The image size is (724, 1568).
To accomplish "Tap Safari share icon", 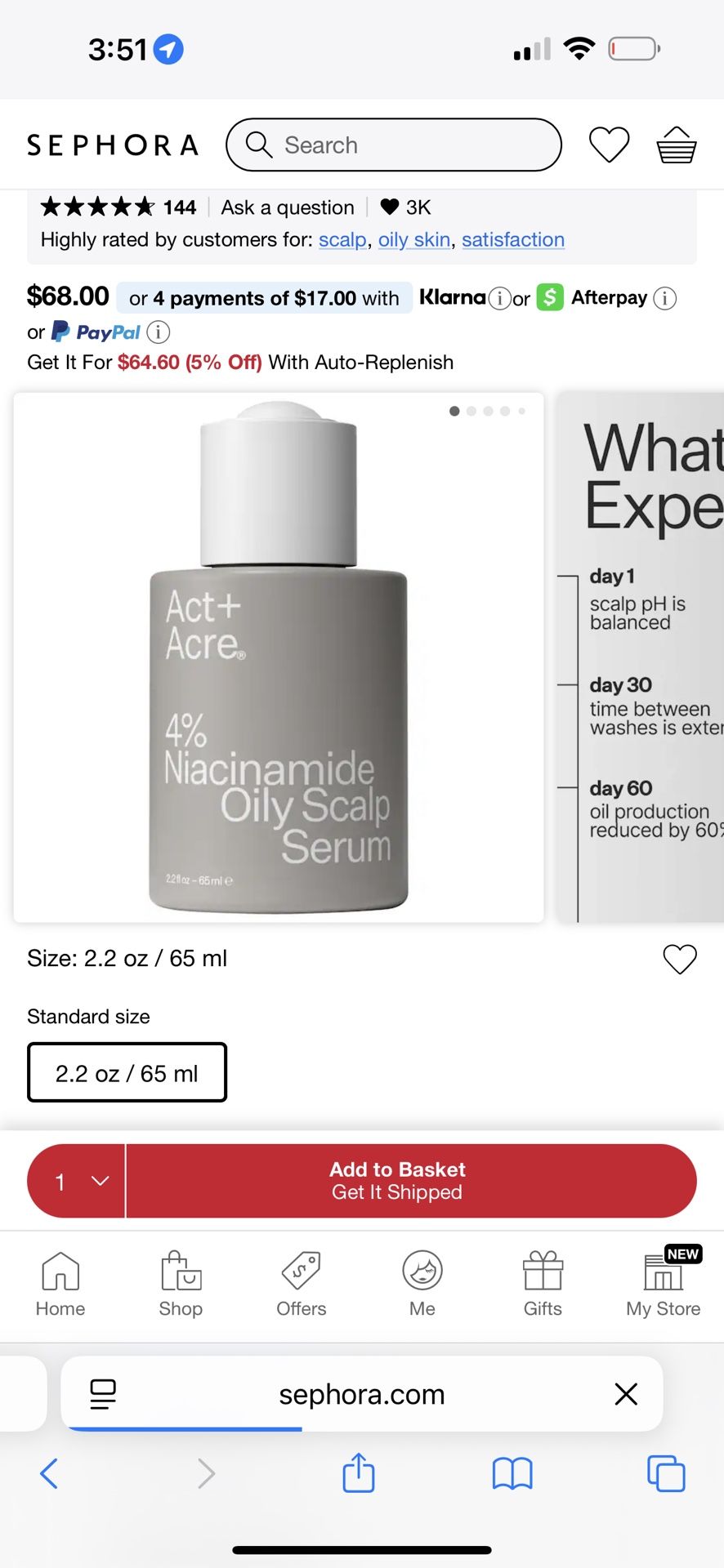I will point(358,1473).
